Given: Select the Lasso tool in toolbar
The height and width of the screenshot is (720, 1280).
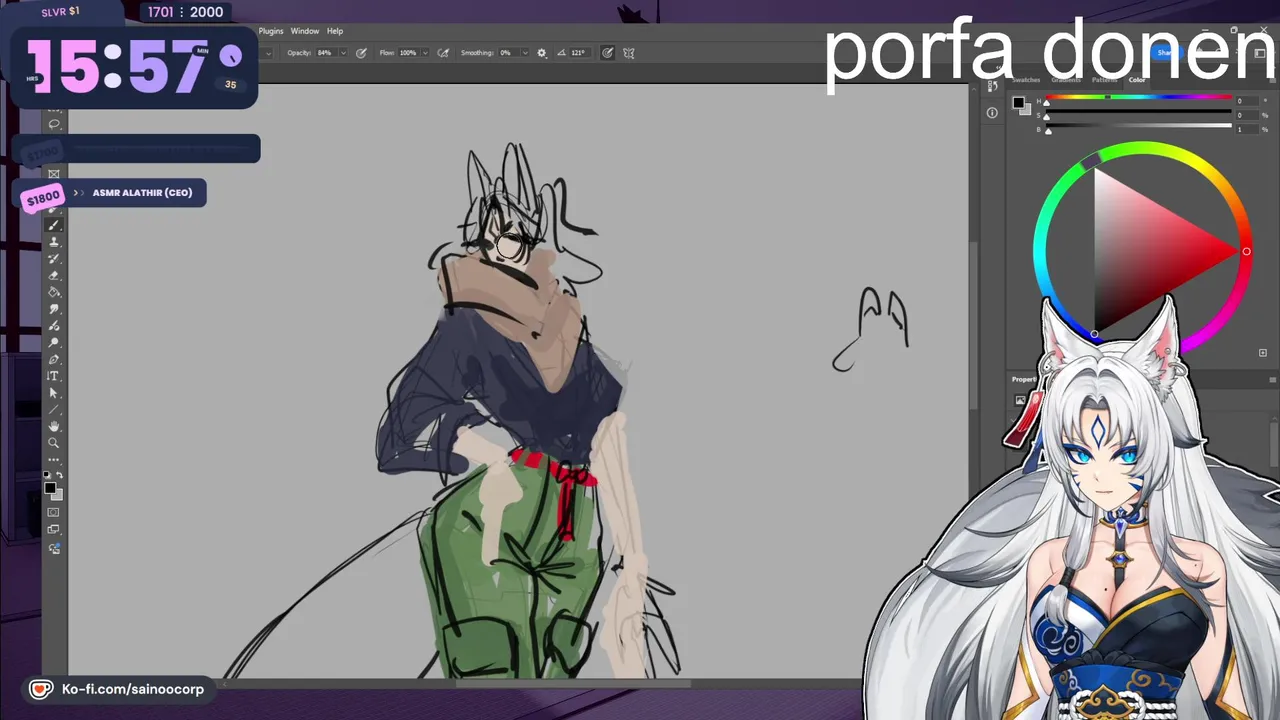Looking at the screenshot, I should click(x=54, y=124).
